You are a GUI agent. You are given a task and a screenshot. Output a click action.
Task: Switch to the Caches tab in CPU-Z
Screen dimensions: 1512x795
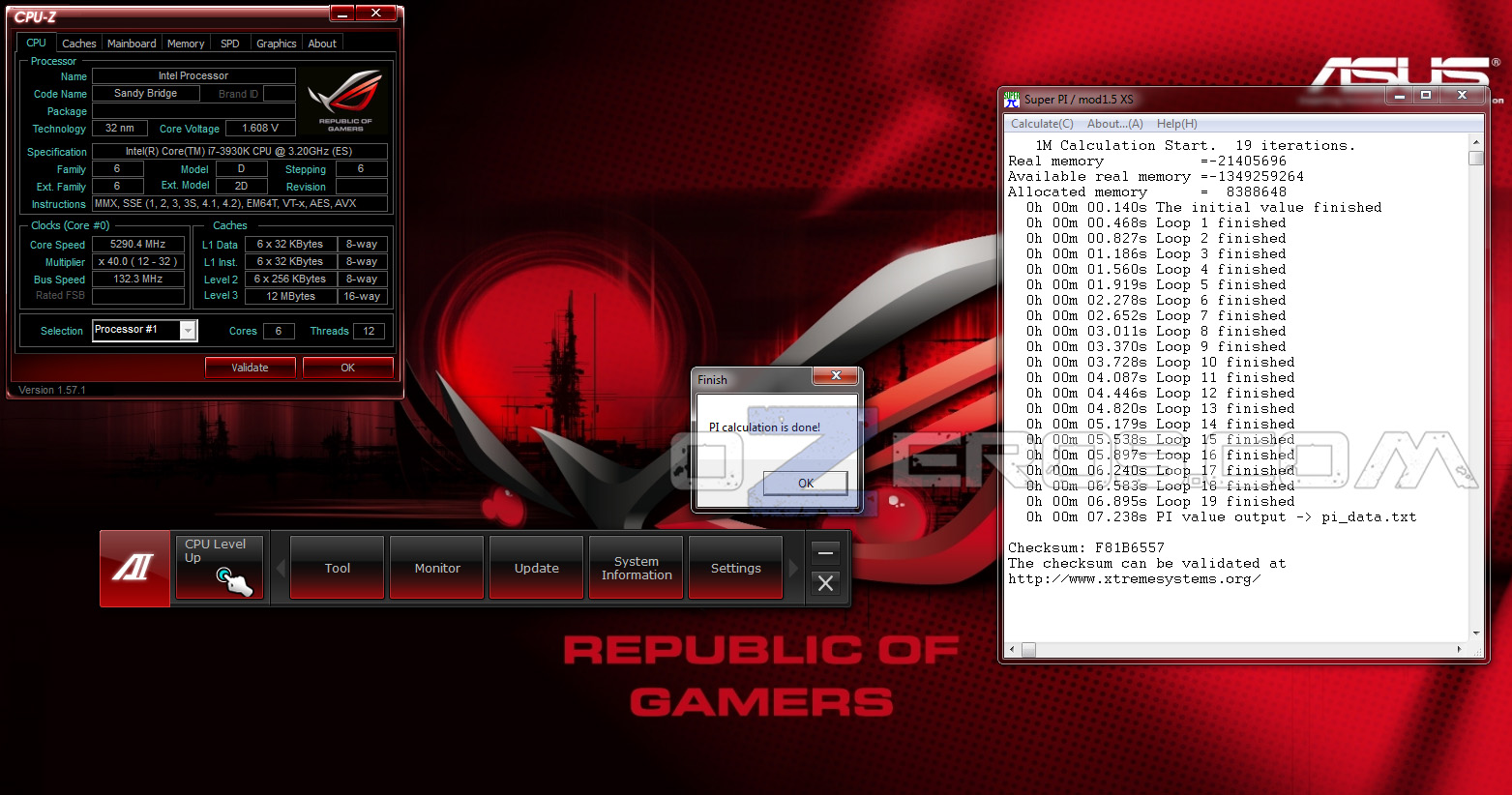tap(79, 44)
